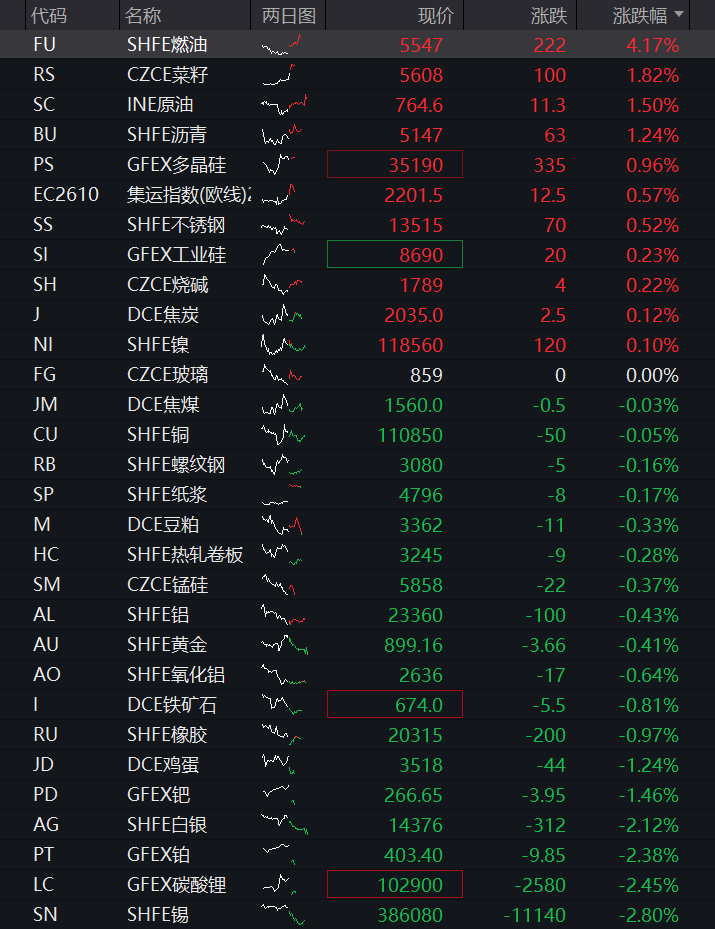Click the 两日图 column header

[x=288, y=15]
